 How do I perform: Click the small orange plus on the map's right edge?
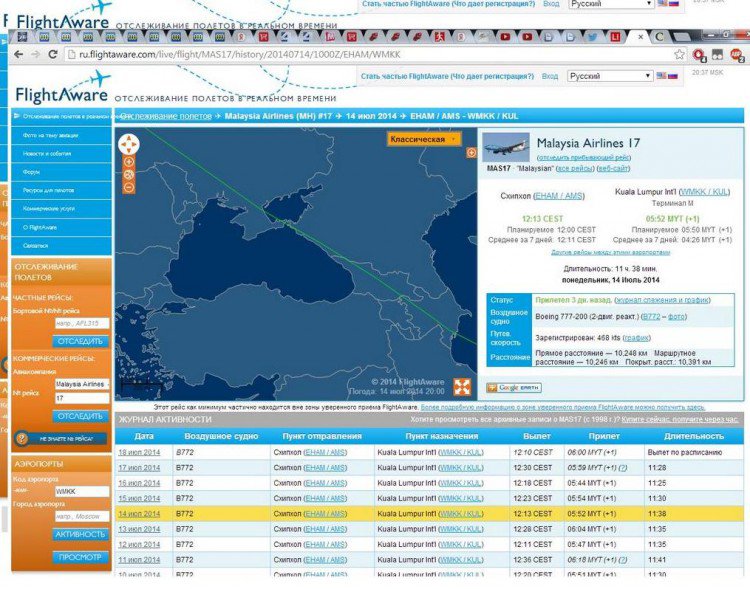click(472, 155)
